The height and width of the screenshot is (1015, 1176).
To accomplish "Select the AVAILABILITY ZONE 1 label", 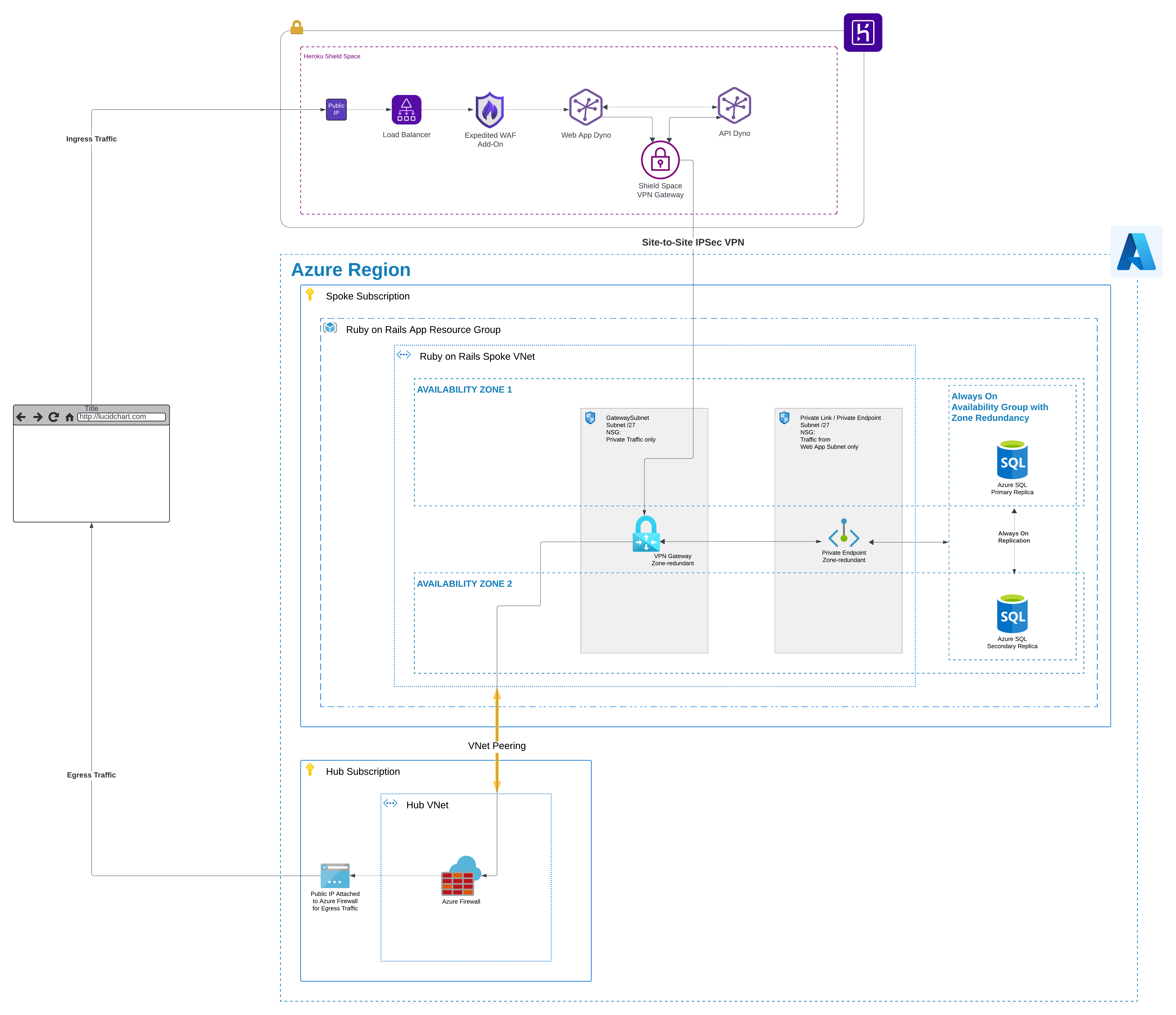I will point(464,389).
